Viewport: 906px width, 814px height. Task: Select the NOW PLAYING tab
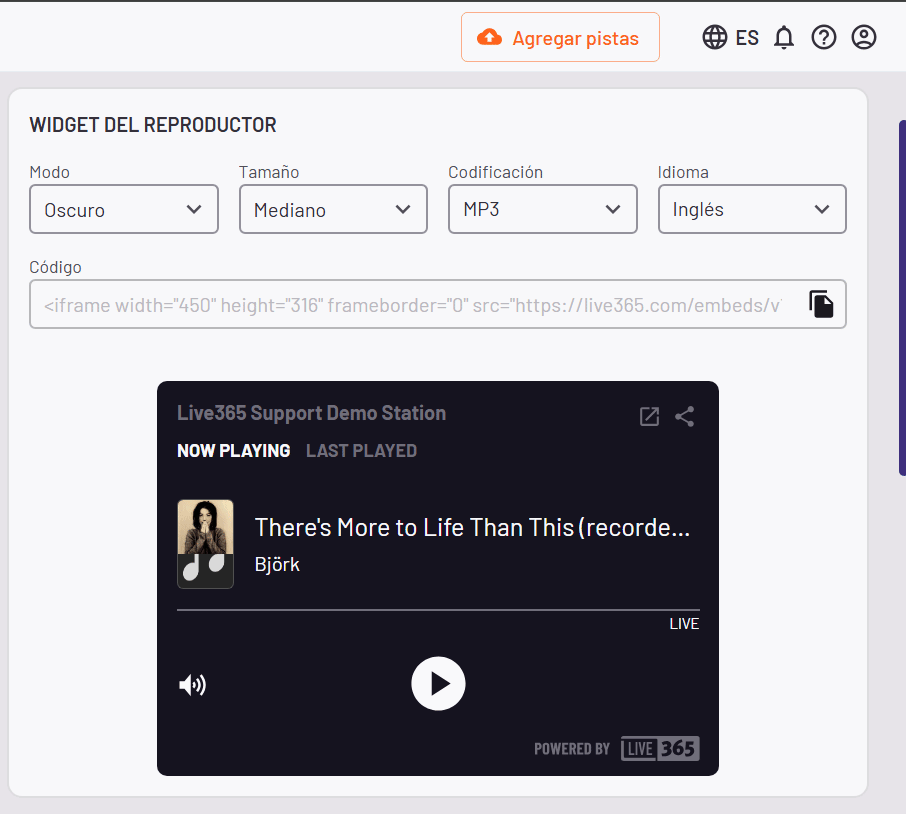233,451
